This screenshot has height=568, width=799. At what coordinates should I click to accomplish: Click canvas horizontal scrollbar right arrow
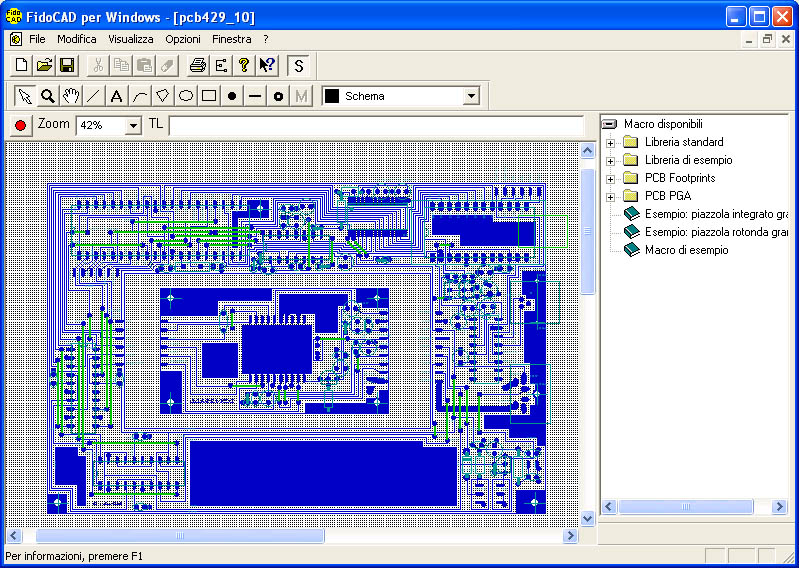pyautogui.click(x=571, y=535)
